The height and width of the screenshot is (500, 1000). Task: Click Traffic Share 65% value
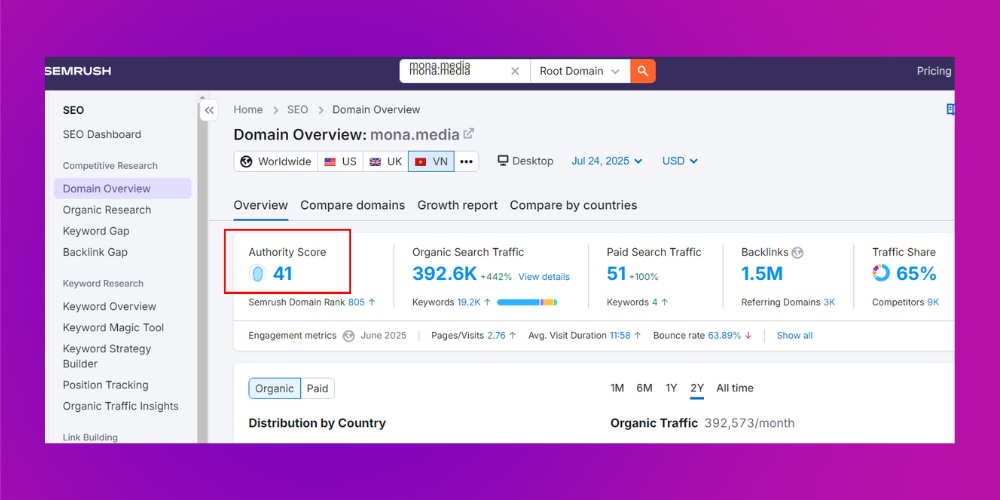pyautogui.click(x=916, y=274)
